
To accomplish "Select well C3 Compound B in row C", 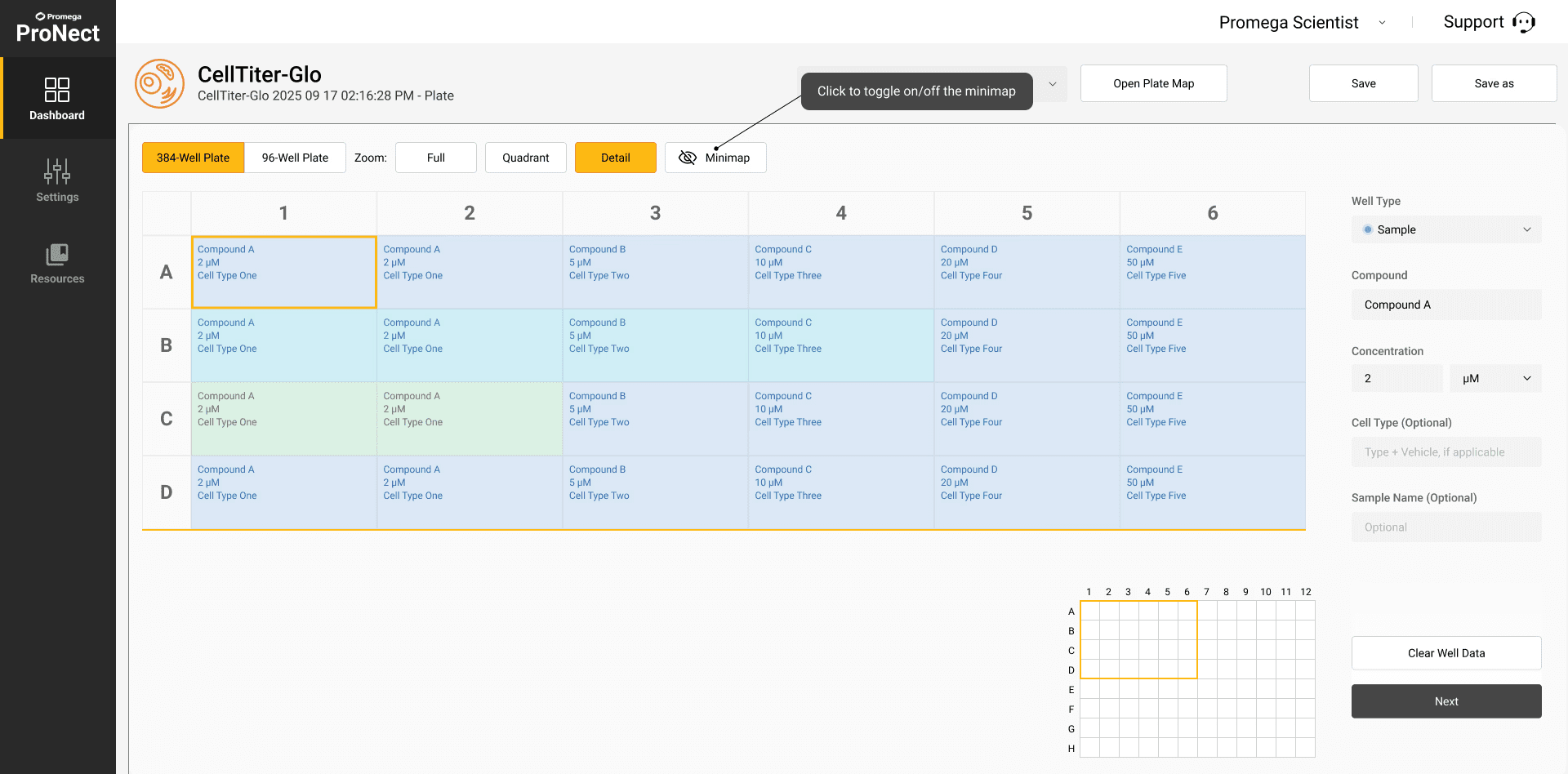I will (655, 419).
